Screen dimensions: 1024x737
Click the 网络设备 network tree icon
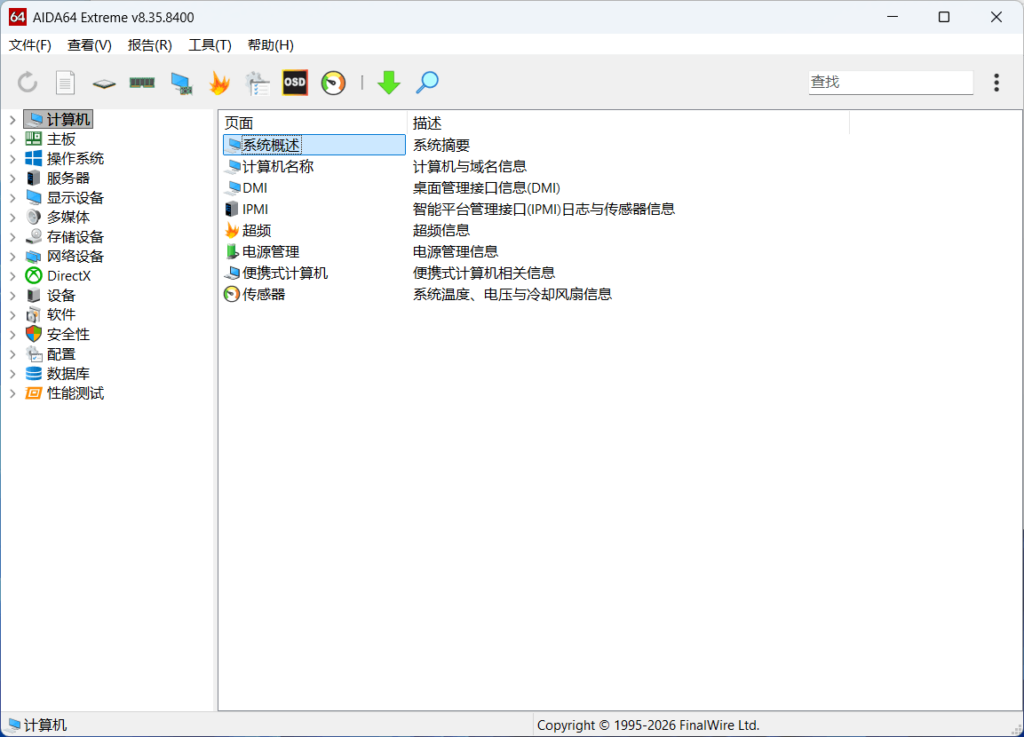pos(33,257)
